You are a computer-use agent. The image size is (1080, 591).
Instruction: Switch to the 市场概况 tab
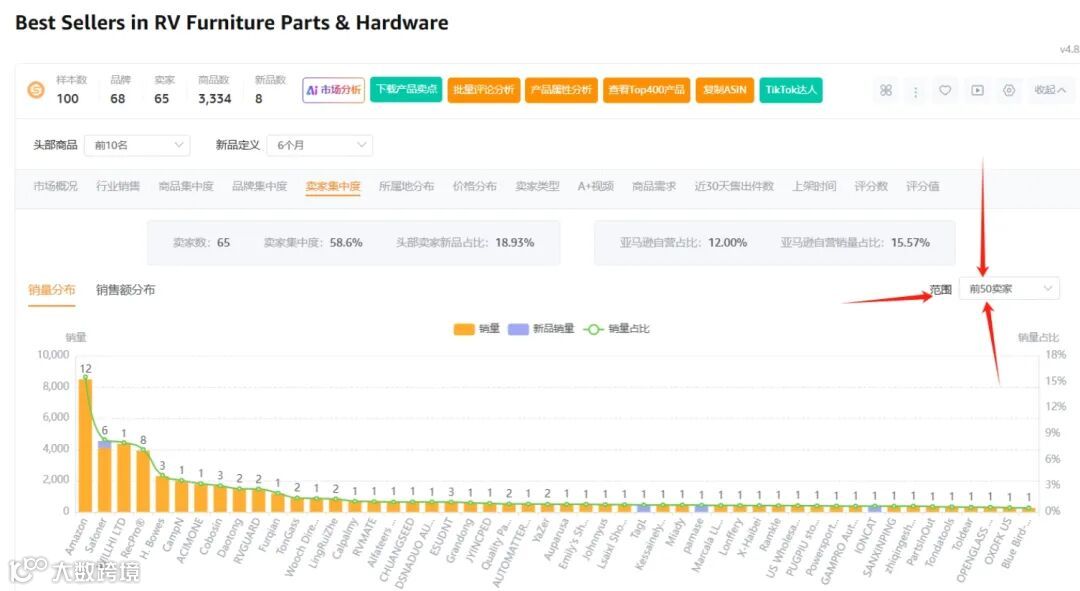pyautogui.click(x=56, y=186)
